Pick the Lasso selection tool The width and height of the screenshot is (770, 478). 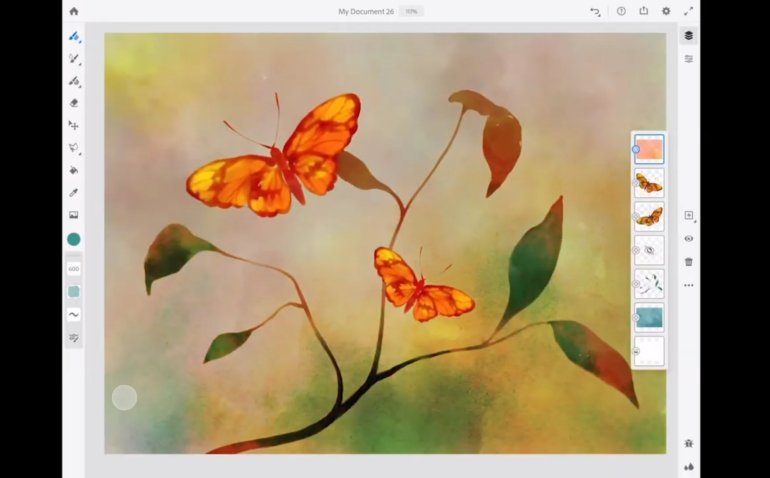(74, 148)
